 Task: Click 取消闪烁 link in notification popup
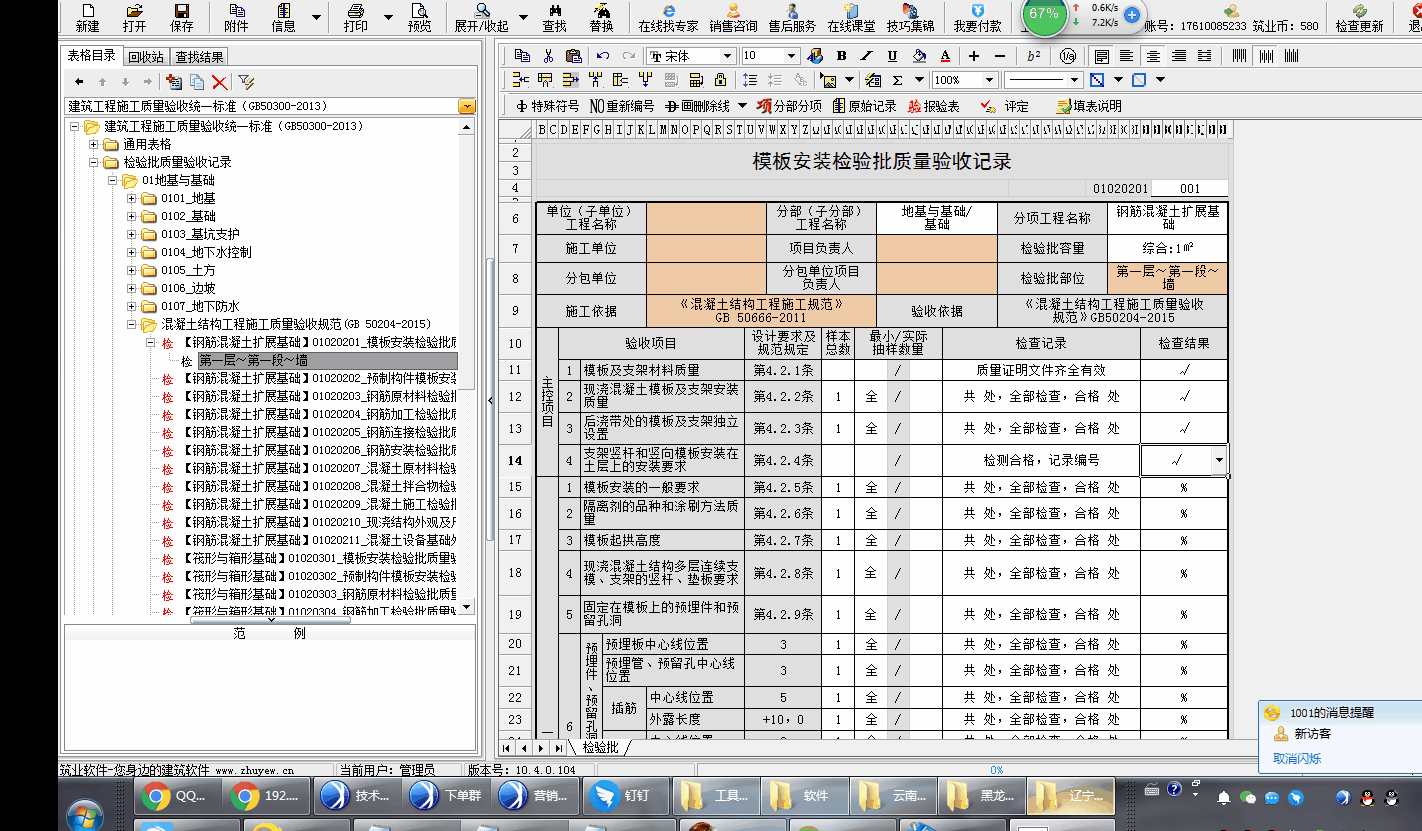[x=1296, y=758]
